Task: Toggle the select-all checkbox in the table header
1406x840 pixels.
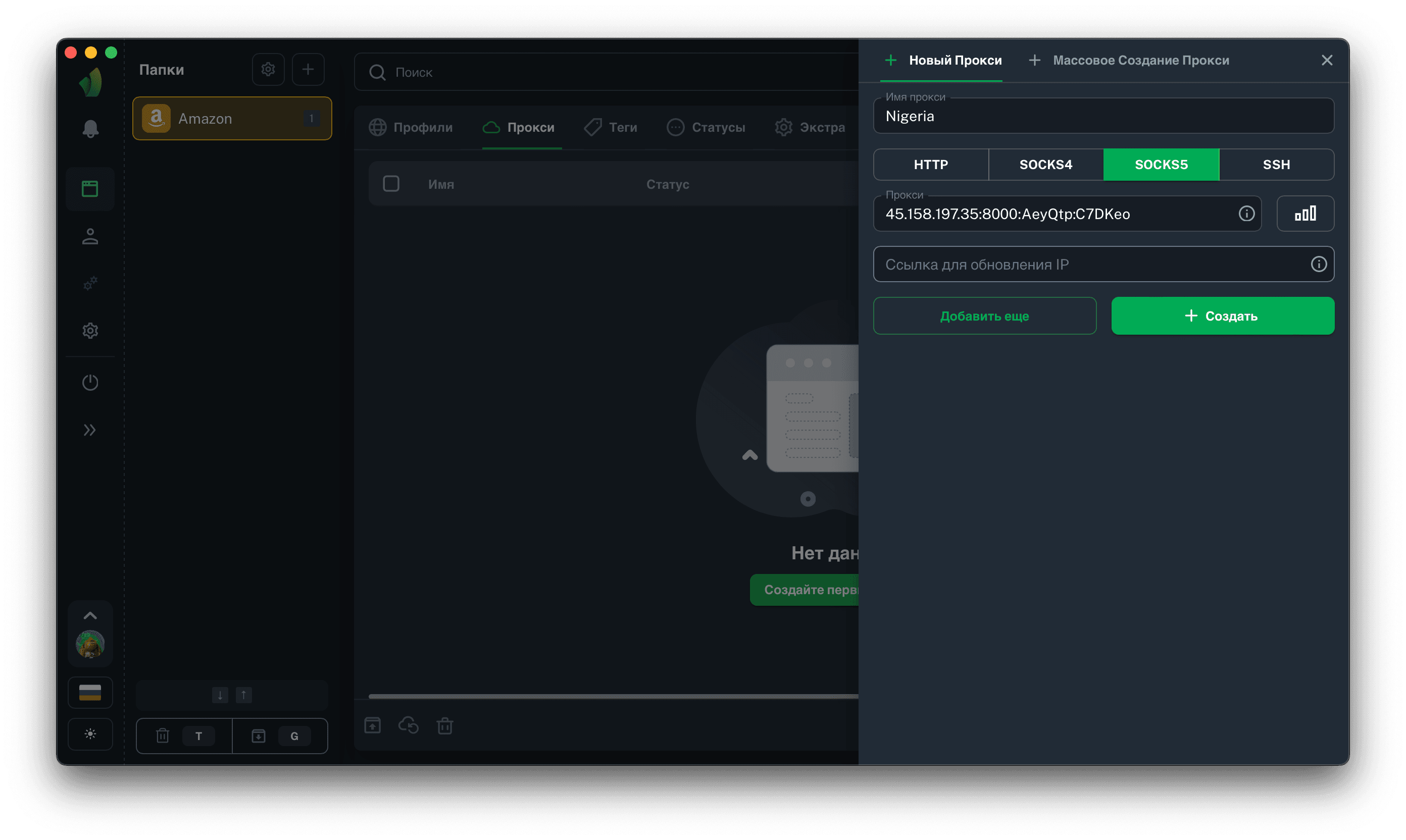Action: coord(391,183)
